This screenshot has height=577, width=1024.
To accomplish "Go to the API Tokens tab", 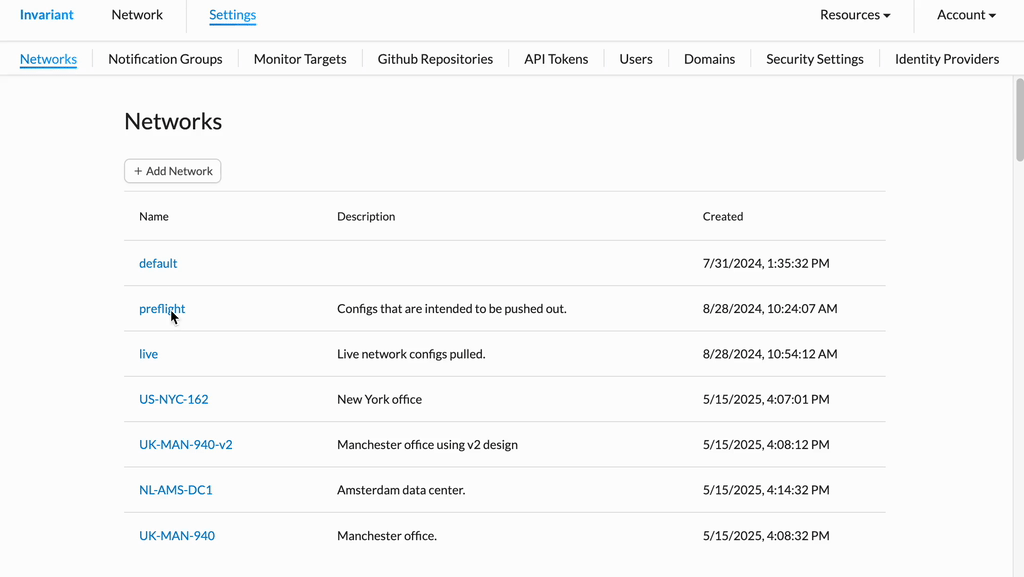I will [556, 59].
